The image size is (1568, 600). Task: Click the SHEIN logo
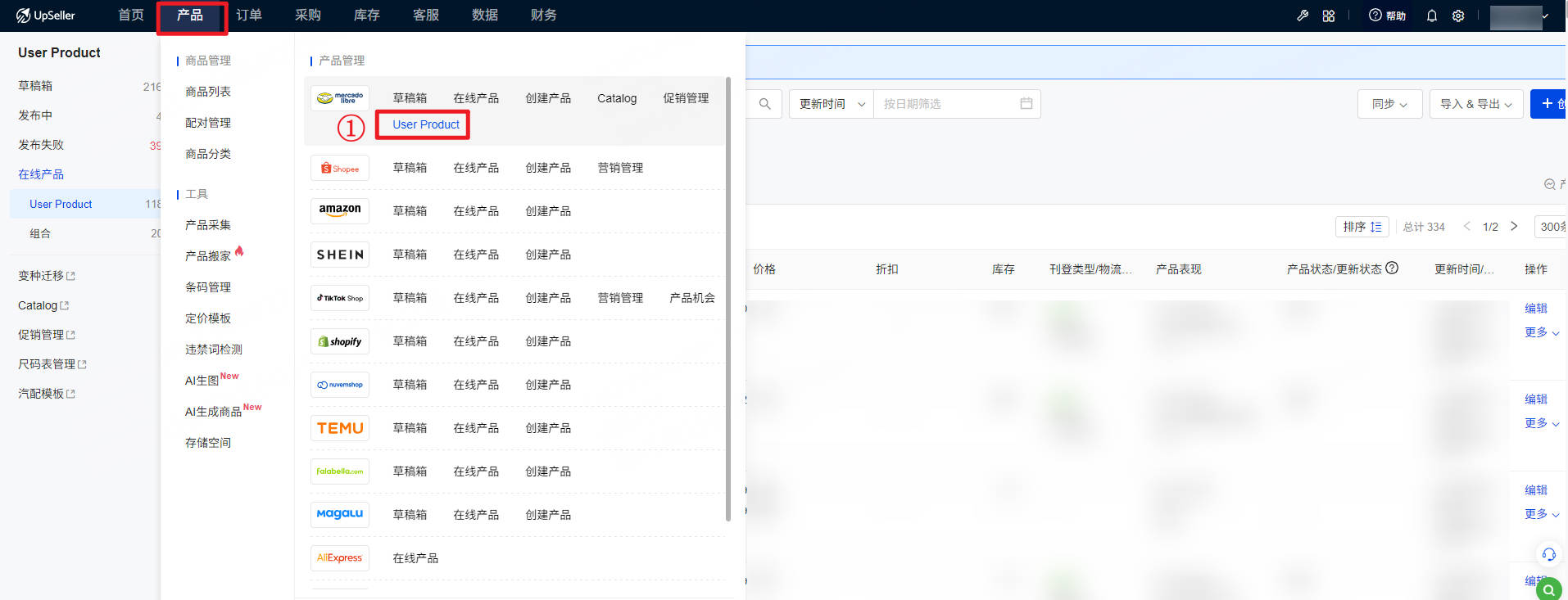(x=340, y=255)
